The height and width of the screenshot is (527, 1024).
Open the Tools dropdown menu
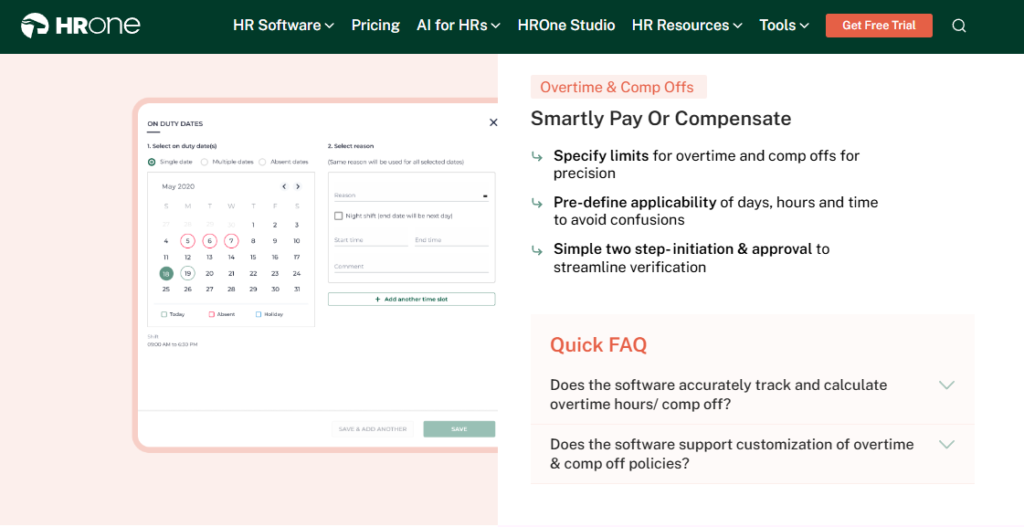[x=784, y=25]
